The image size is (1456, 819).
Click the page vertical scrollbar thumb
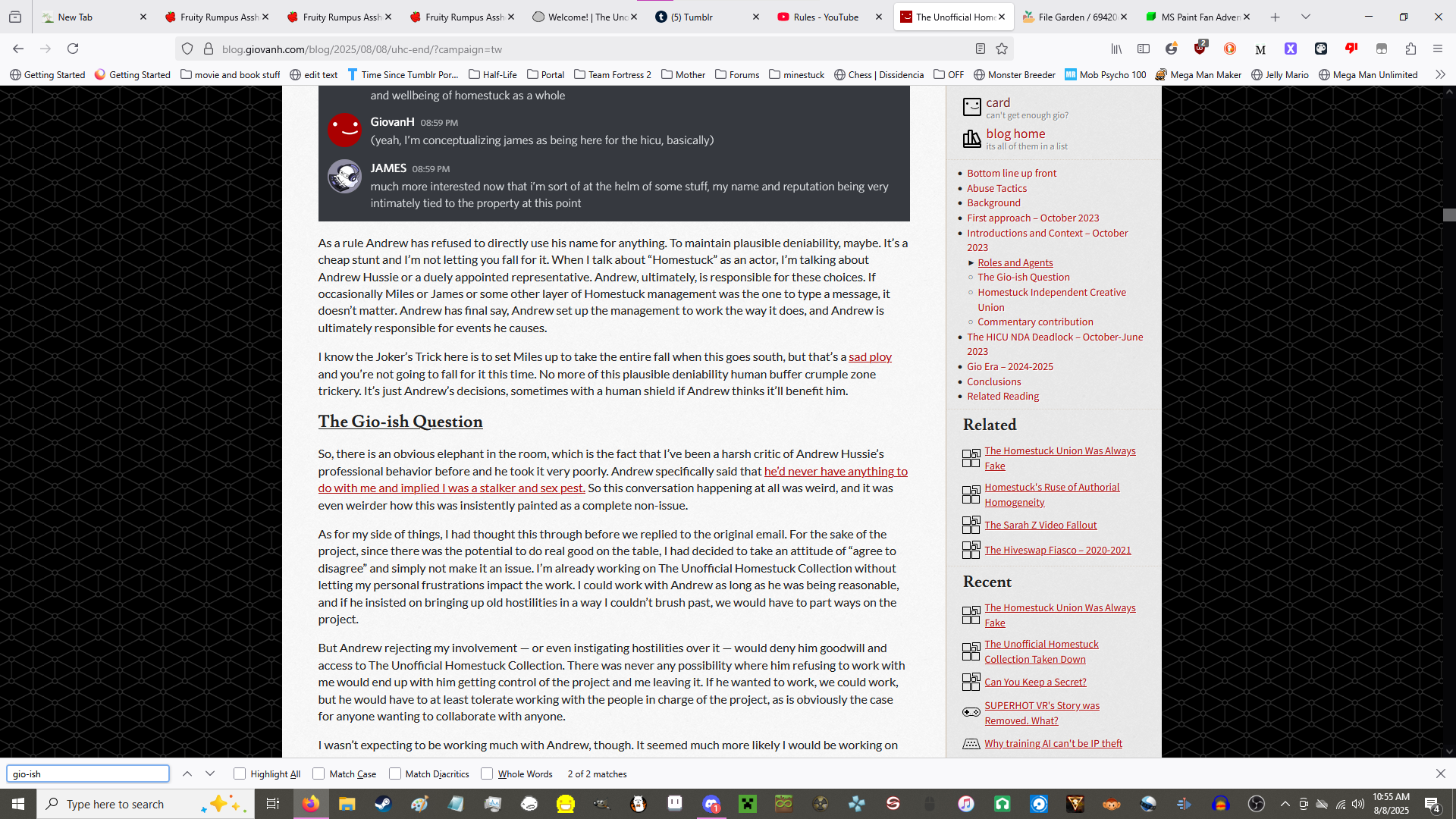click(x=1449, y=215)
